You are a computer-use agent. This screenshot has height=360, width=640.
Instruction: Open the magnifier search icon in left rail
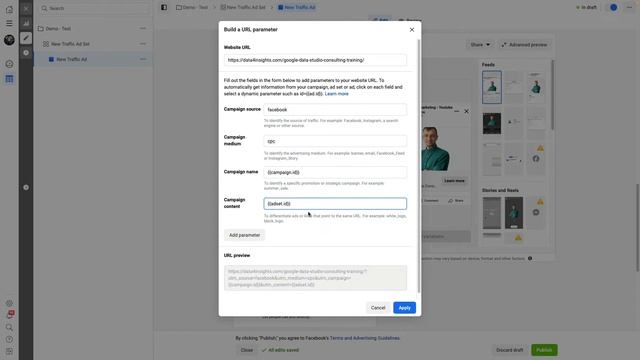pyautogui.click(x=9, y=327)
